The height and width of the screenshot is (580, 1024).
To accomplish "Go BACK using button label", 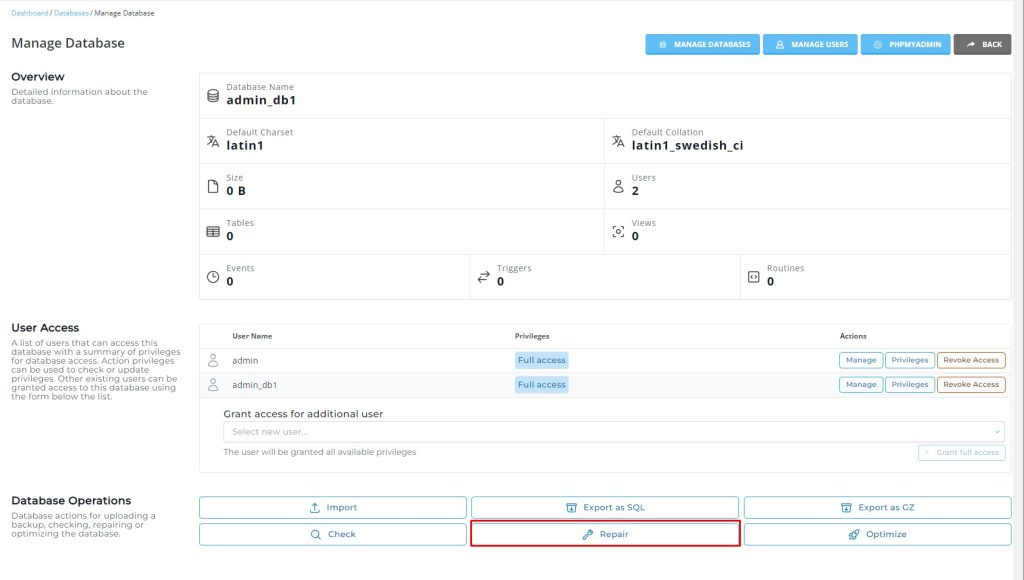I will click(x=991, y=44).
